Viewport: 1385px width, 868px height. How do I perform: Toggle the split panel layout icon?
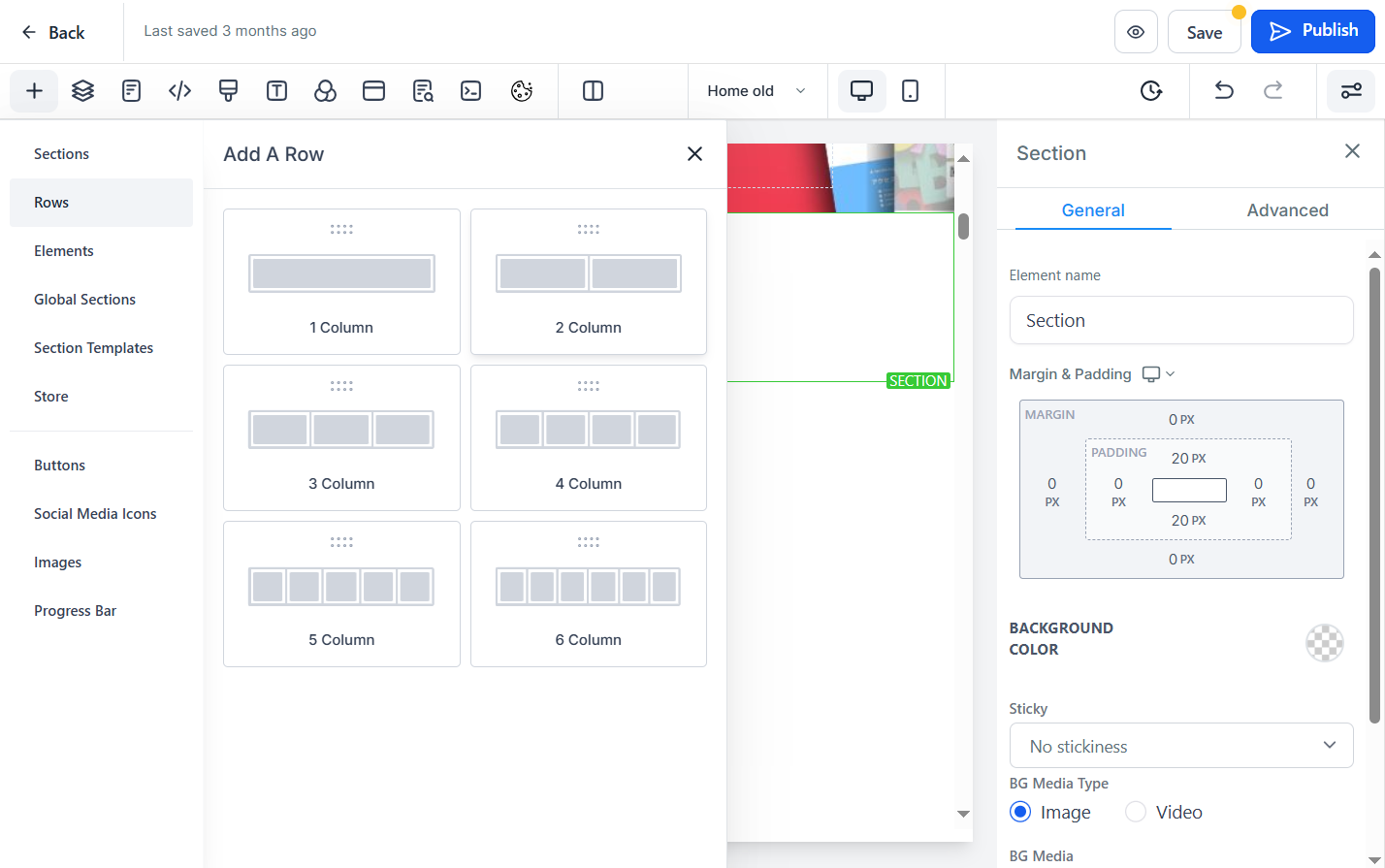(594, 91)
